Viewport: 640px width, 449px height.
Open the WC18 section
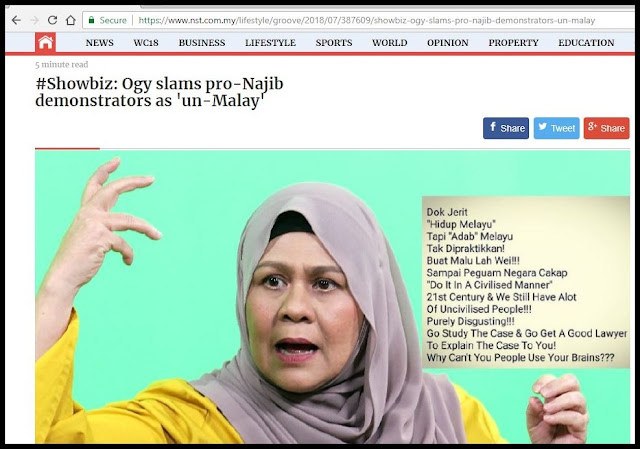pos(146,43)
